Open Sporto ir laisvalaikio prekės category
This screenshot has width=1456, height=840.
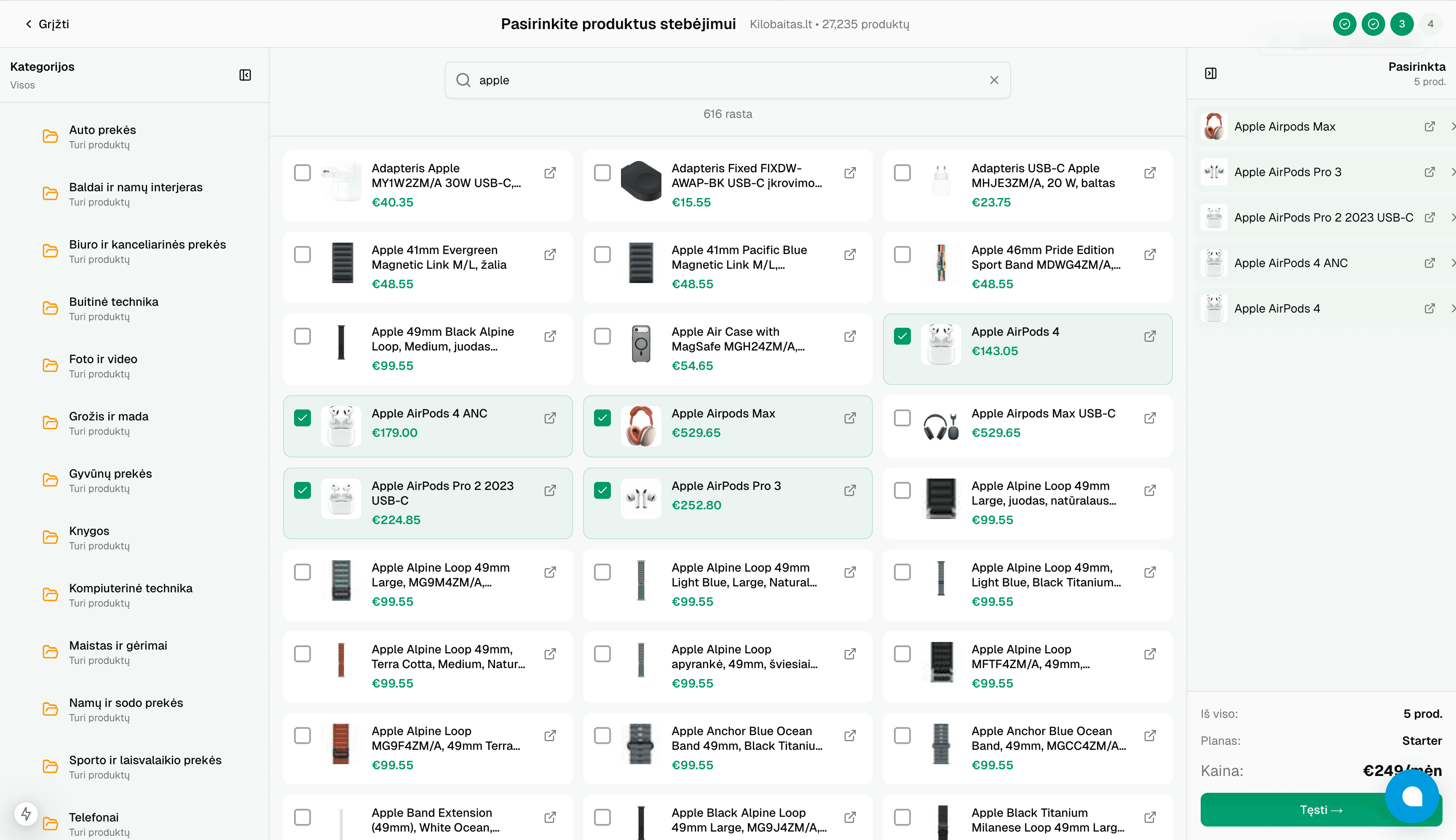(x=134, y=767)
